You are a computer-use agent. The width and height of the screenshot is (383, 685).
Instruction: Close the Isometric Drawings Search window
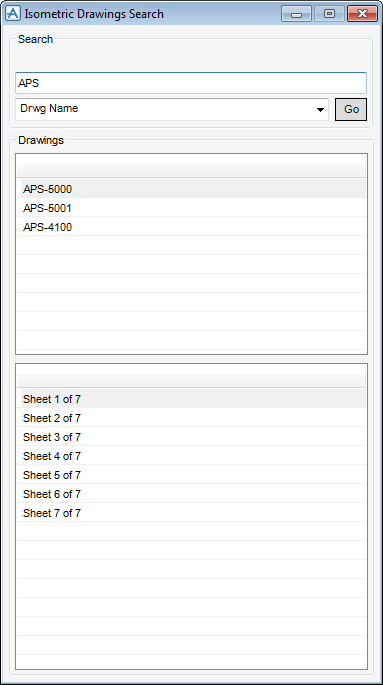click(x=362, y=14)
